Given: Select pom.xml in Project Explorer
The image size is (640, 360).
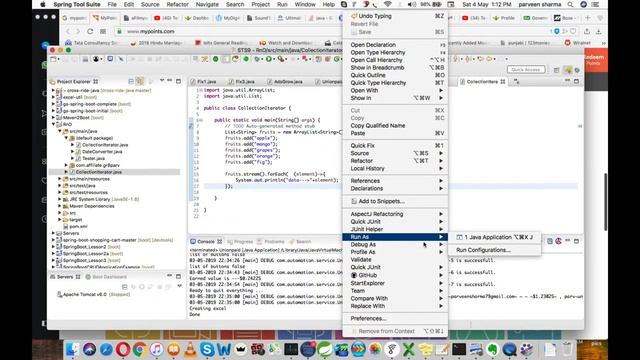Looking at the screenshot, I should tap(78, 226).
